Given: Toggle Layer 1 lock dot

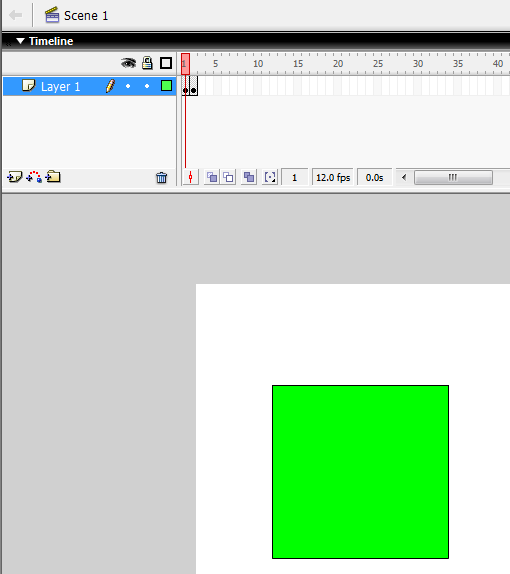Looking at the screenshot, I should [x=147, y=86].
